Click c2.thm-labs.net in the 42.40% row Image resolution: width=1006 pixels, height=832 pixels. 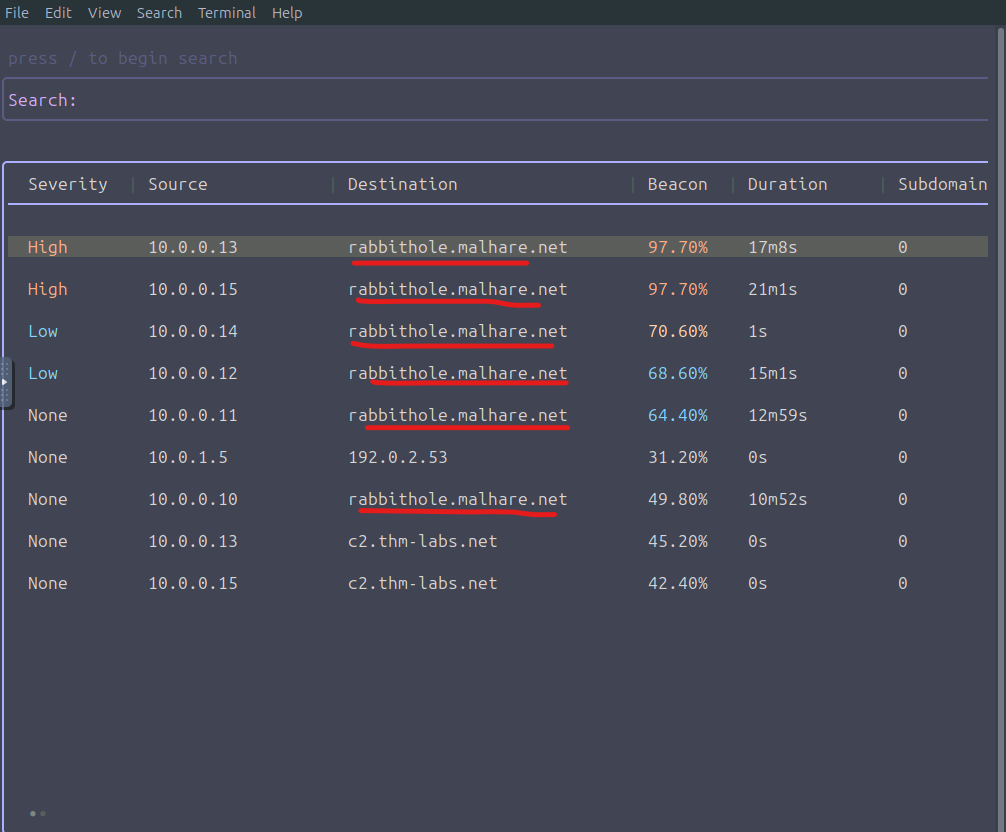(x=422, y=583)
